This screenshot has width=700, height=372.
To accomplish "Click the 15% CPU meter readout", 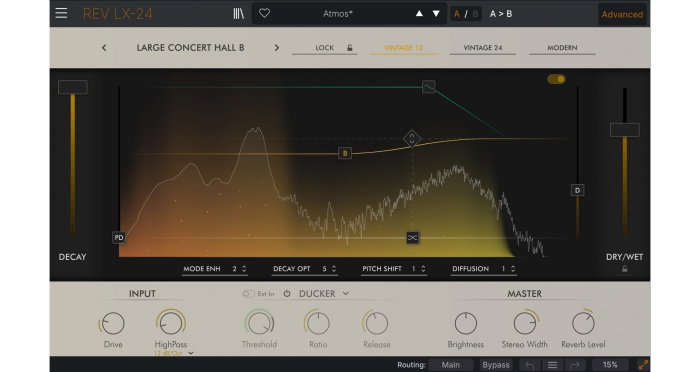I will pyautogui.click(x=610, y=365).
